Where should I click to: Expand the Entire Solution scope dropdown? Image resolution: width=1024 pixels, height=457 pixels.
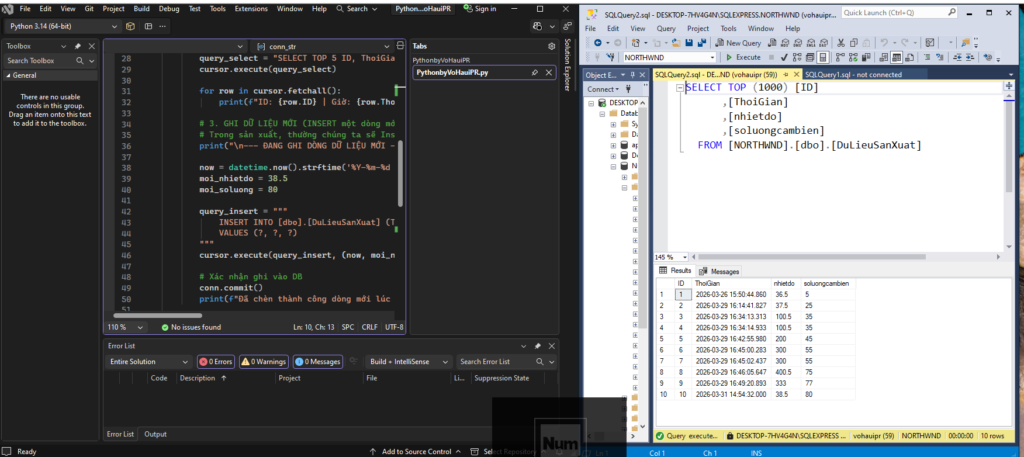pos(187,361)
